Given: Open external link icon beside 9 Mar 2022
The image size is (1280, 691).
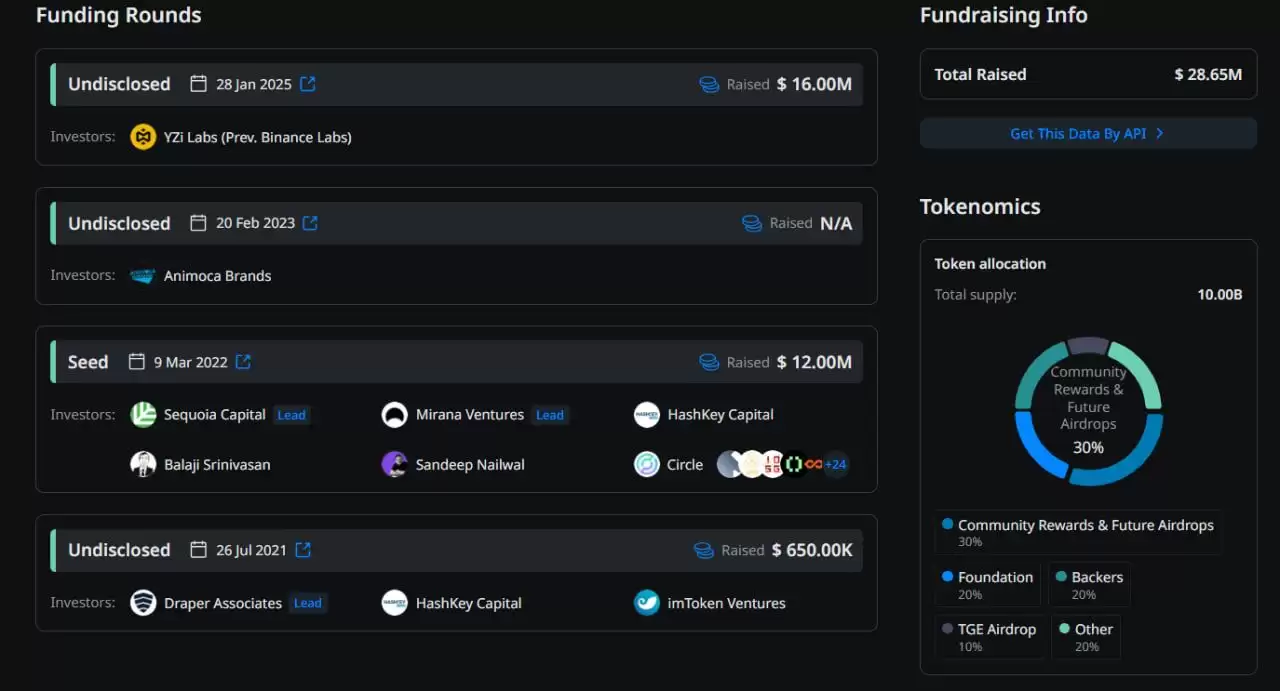Looking at the screenshot, I should click(x=243, y=362).
